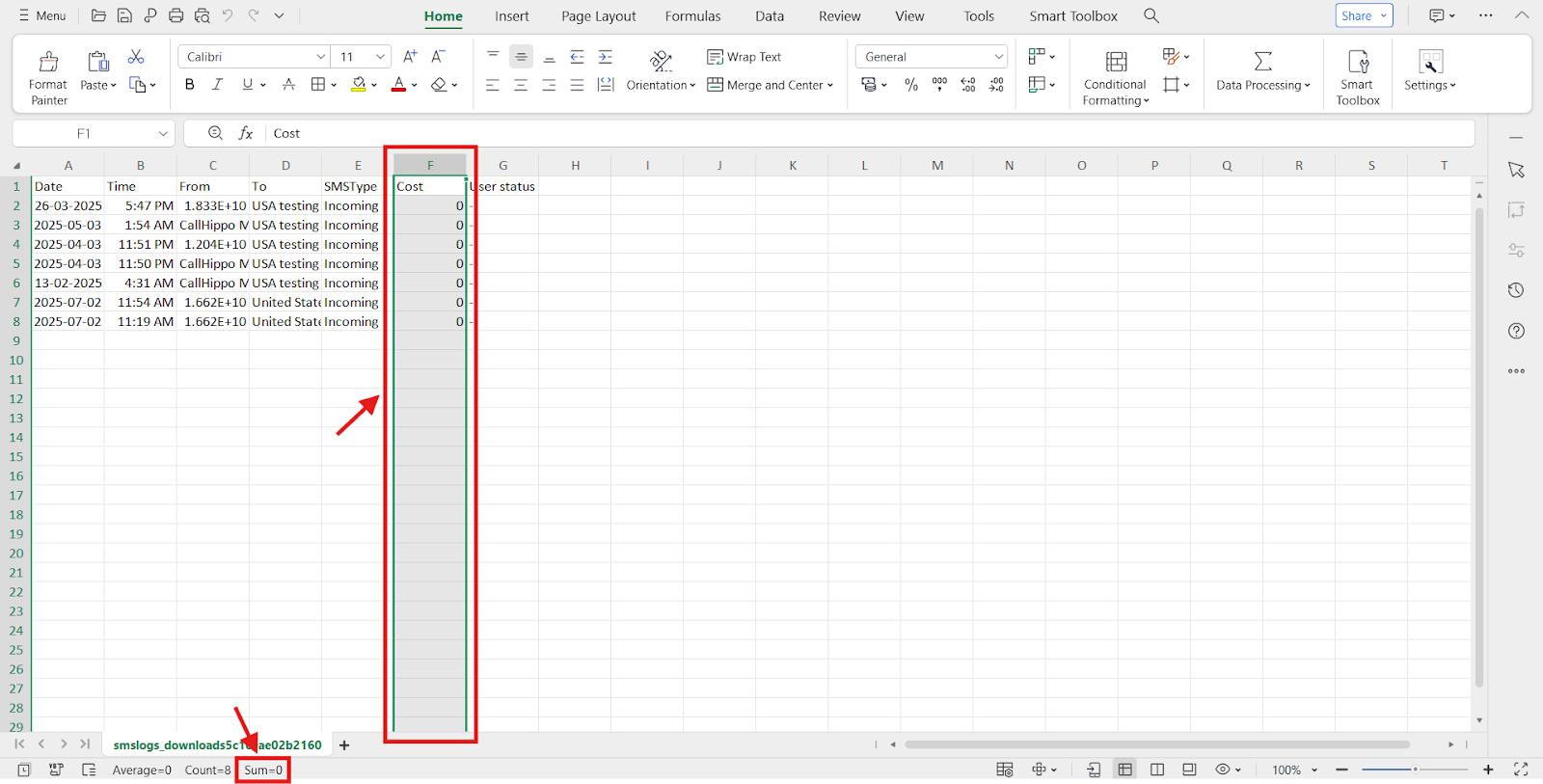Click the Format Painter tool
This screenshot has height=784, width=1543.
click(48, 77)
